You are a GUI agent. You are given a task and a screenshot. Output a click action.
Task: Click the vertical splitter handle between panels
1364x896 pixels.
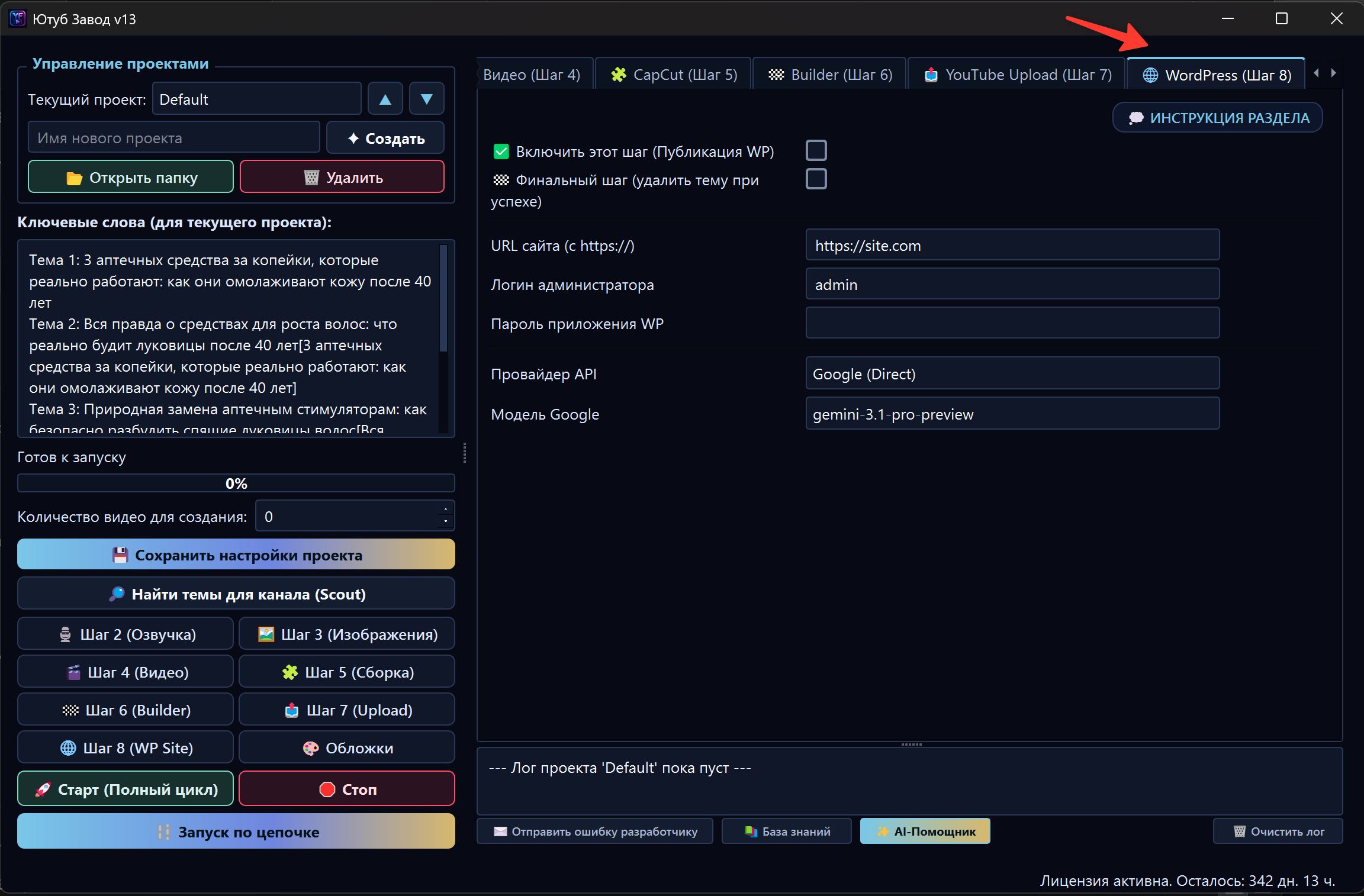point(465,453)
